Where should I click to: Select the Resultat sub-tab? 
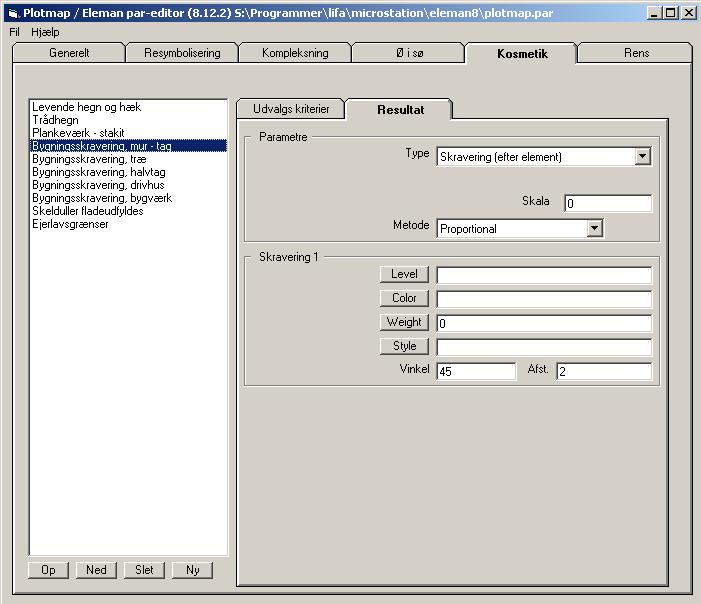point(400,110)
